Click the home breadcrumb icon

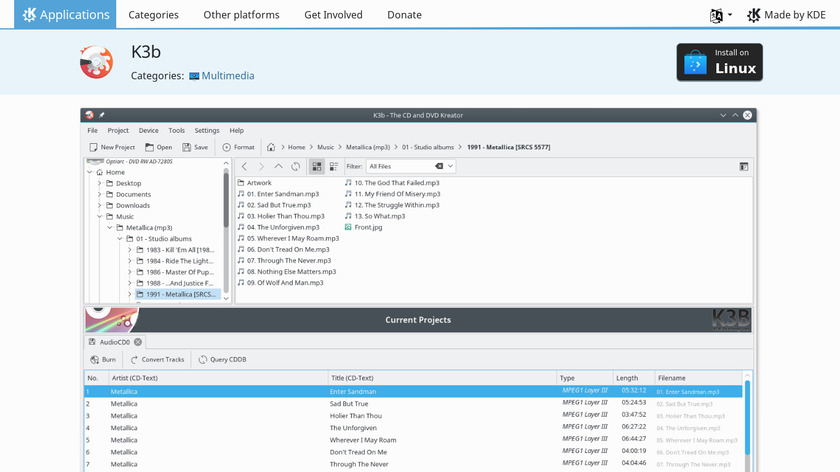[x=271, y=147]
